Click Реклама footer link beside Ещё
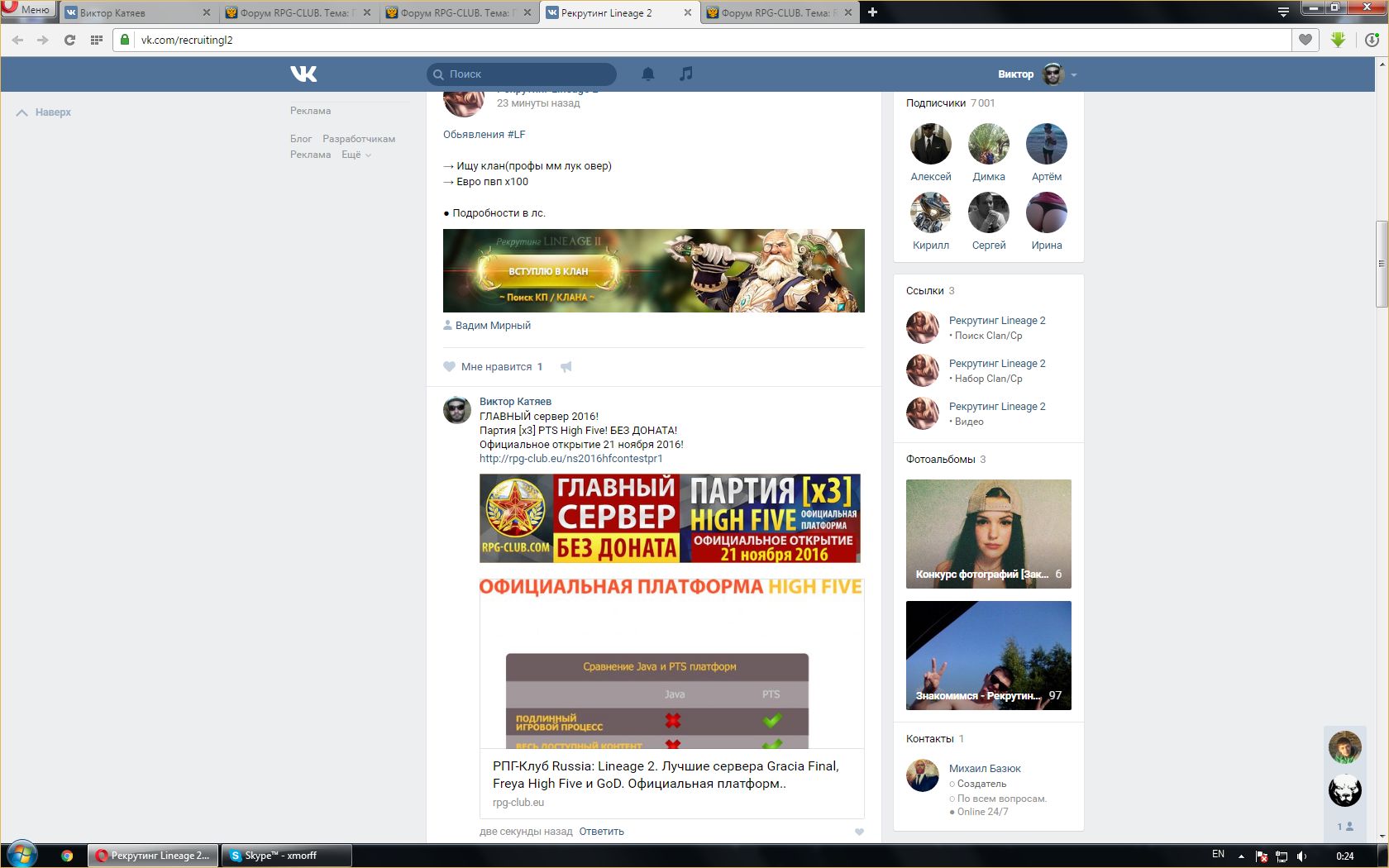 (x=310, y=155)
